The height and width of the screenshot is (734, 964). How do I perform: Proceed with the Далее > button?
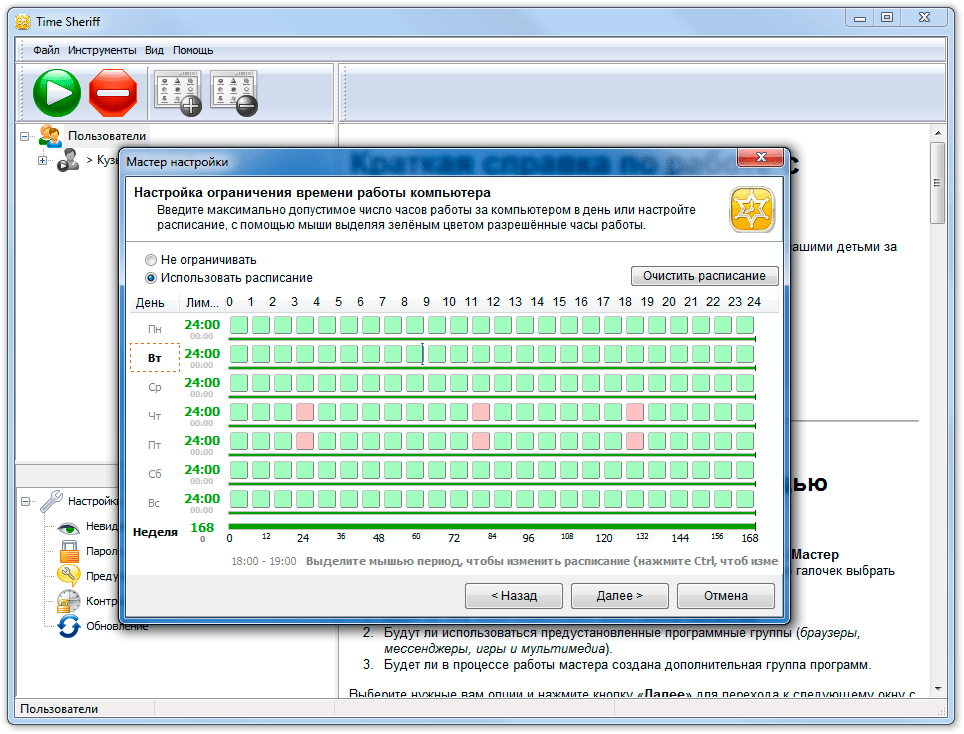(x=620, y=596)
